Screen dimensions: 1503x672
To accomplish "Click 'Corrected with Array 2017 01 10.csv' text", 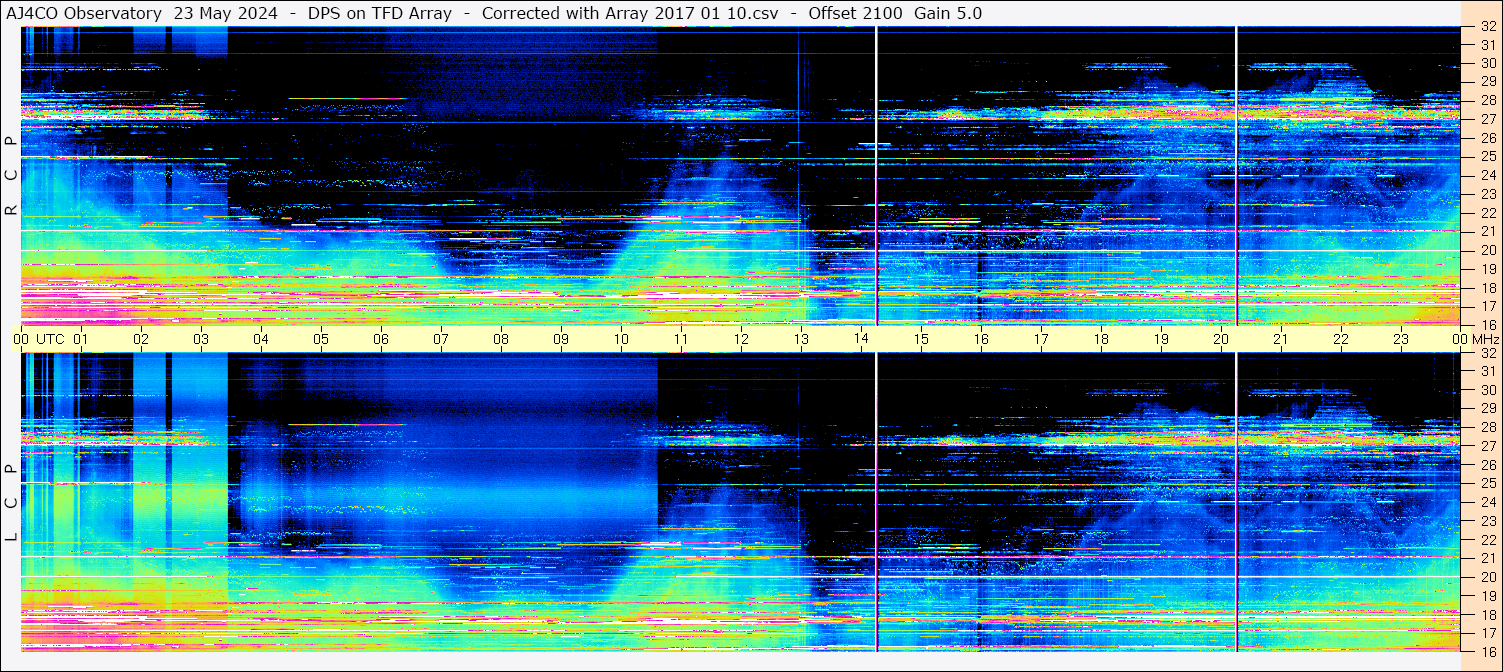I will coord(630,13).
